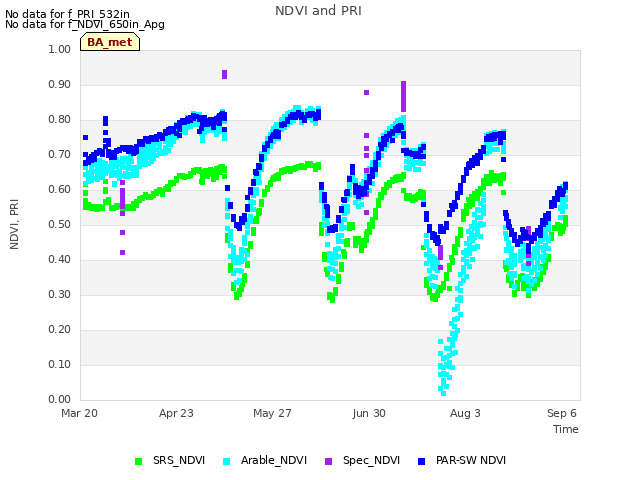Viewport: 640px width, 480px height.
Task: Click the highest purple Spec_NDVI point near 0.93
Action: [x=224, y=74]
